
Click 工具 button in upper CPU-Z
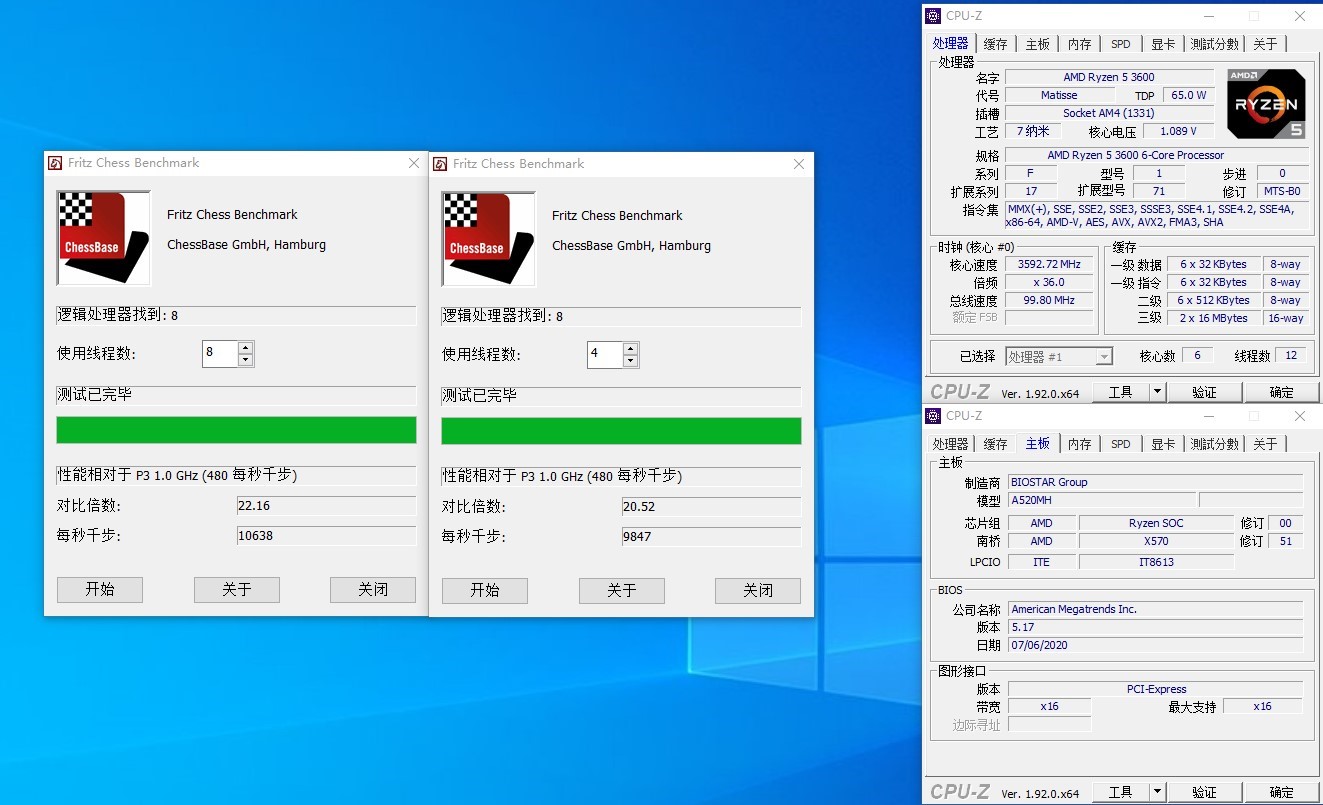tap(1121, 392)
